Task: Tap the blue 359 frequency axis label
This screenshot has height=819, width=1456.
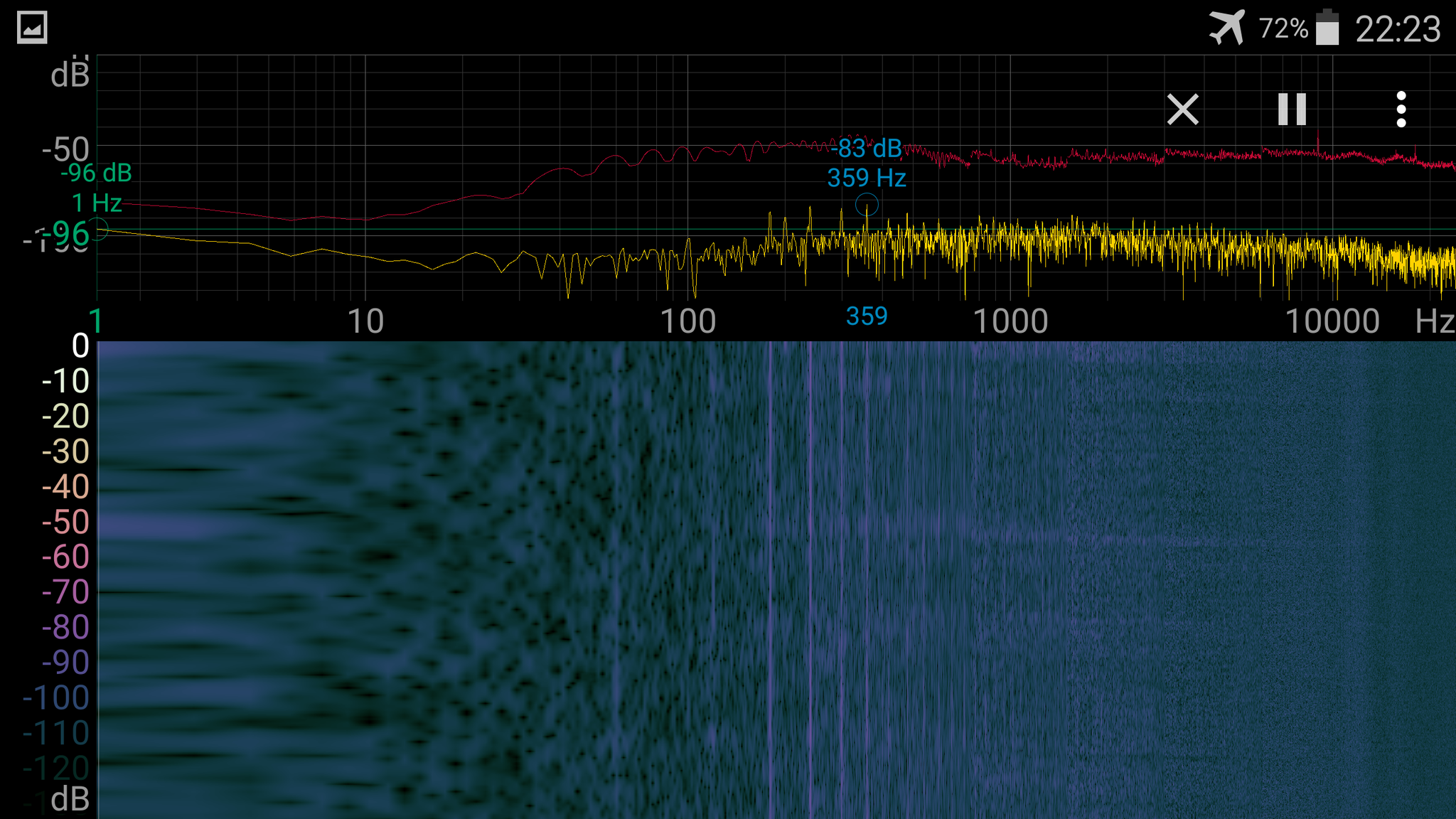Action: coord(867,316)
